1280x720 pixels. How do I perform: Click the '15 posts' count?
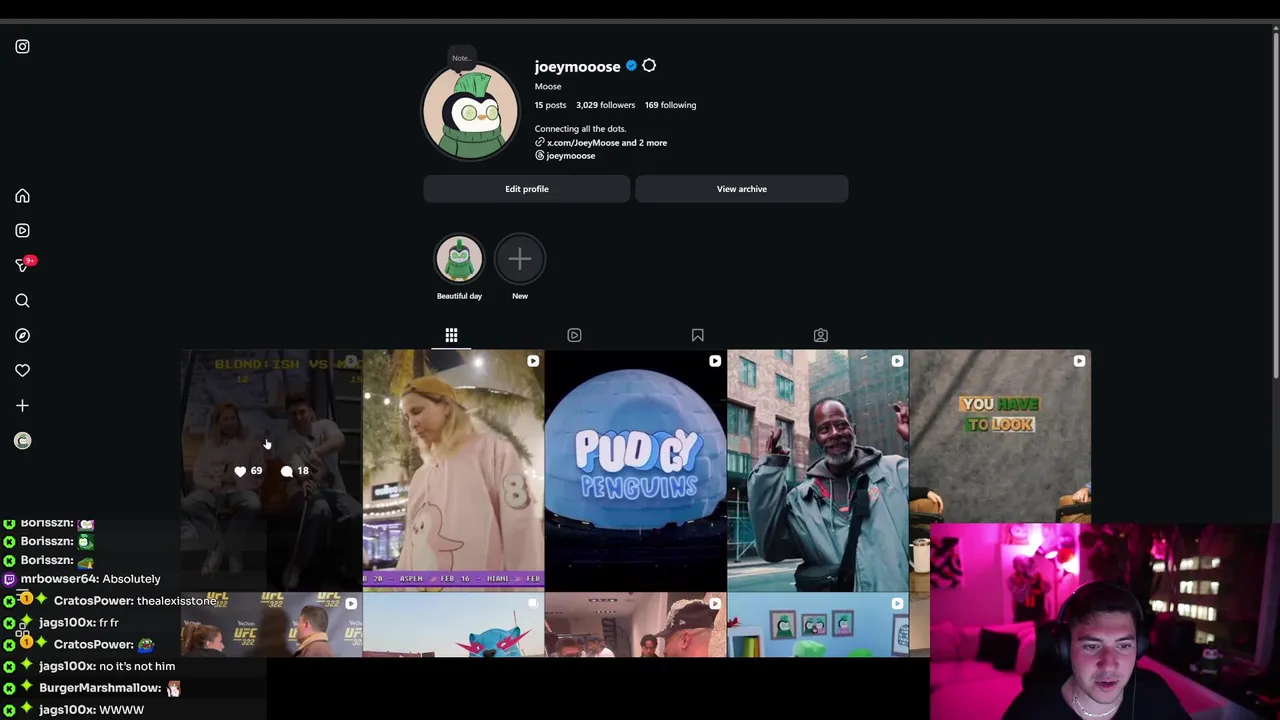click(x=550, y=105)
